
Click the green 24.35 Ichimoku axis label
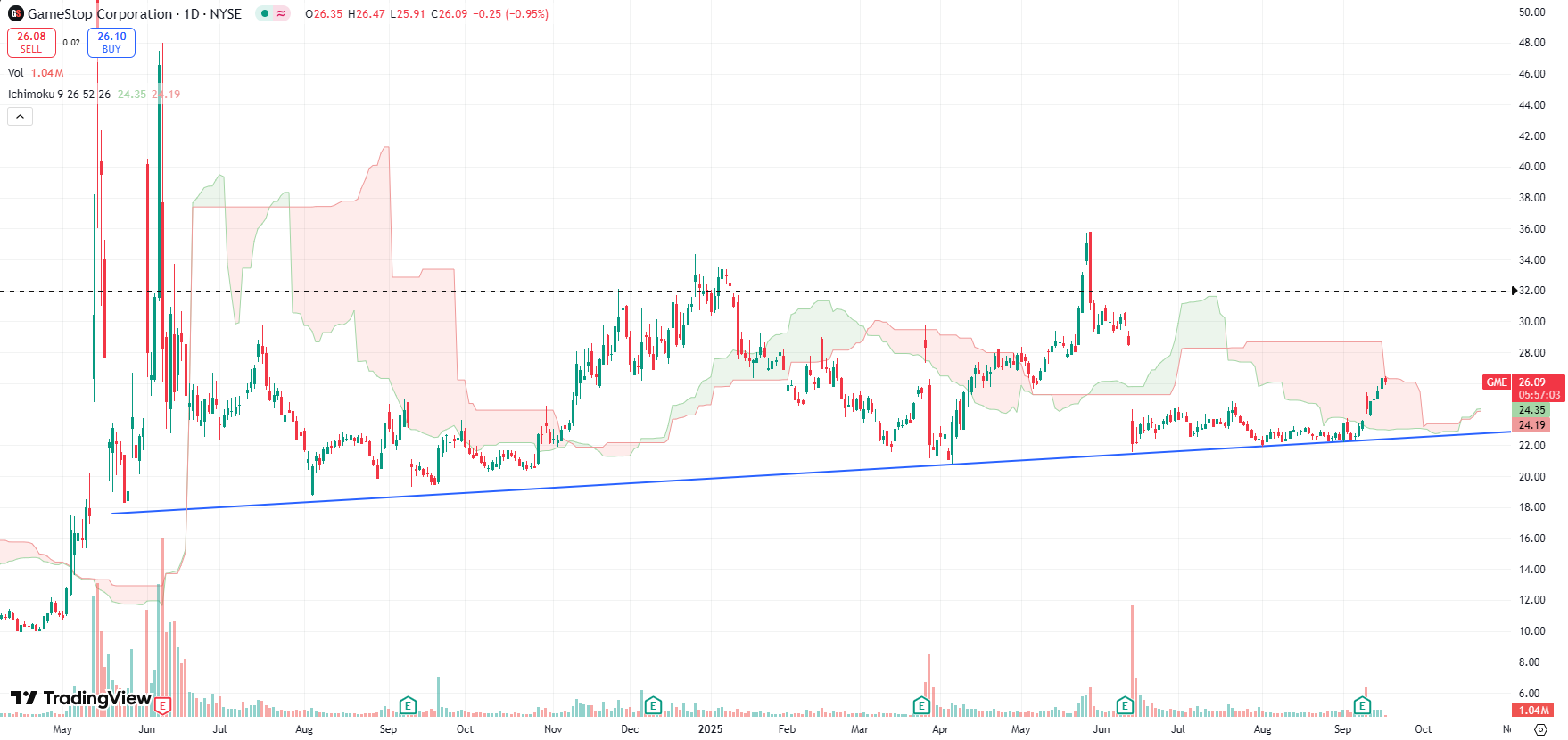pyautogui.click(x=1532, y=410)
